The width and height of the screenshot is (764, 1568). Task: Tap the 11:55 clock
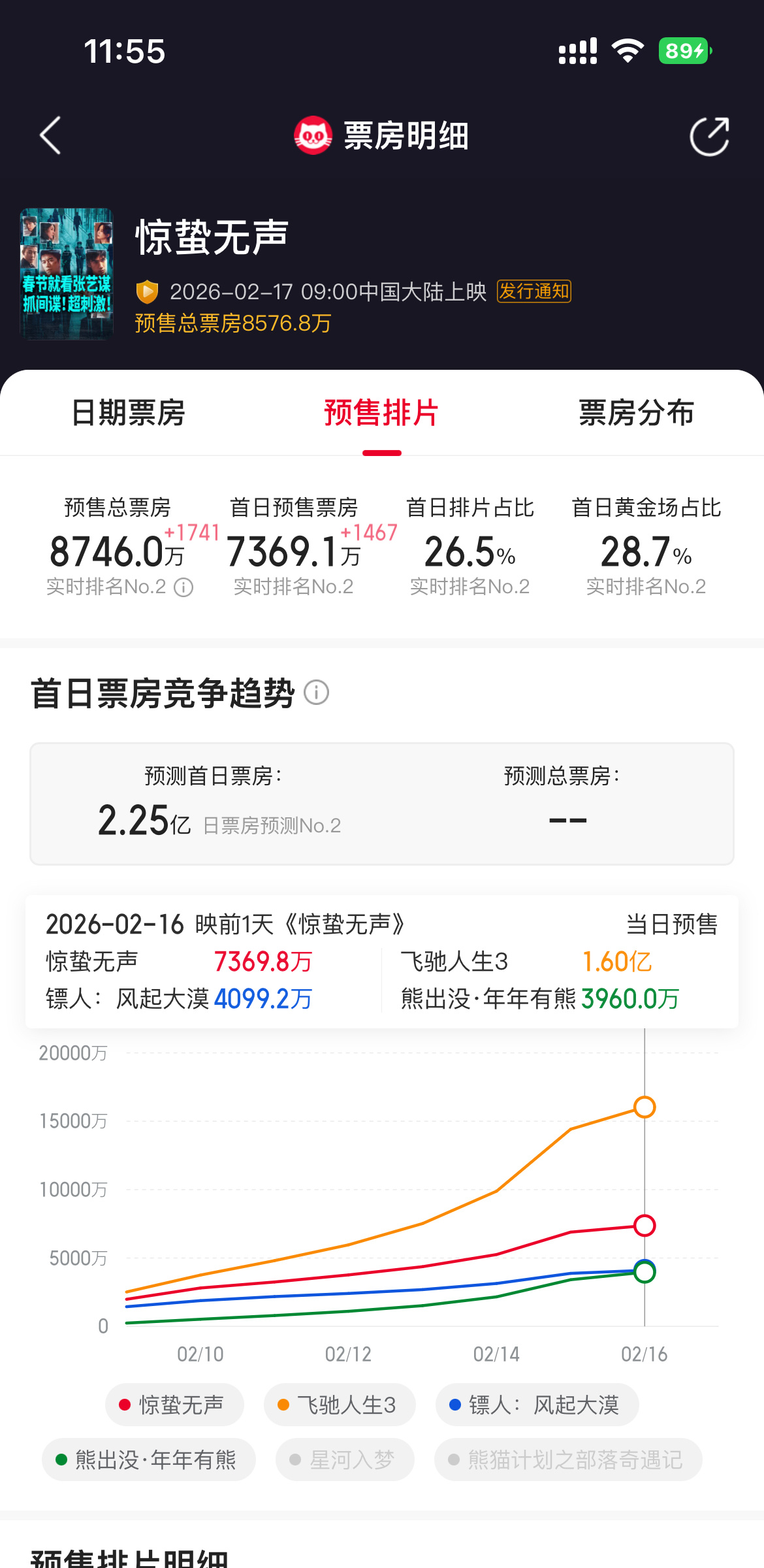click(x=125, y=51)
